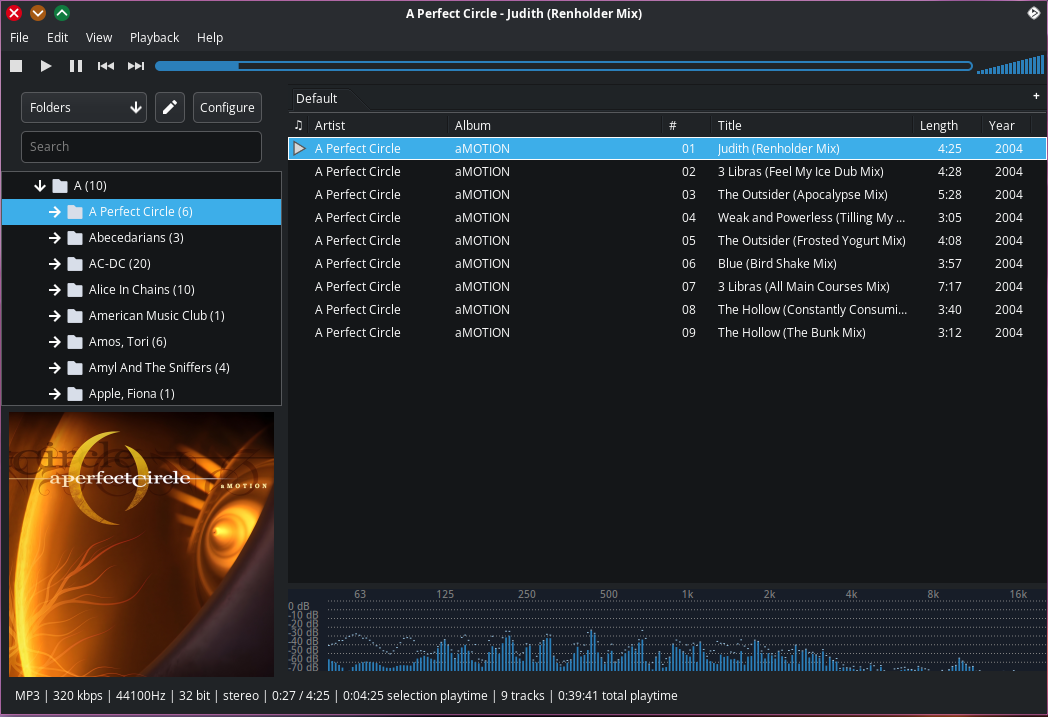The image size is (1048, 717).
Task: Click the Configure button
Action: tap(227, 107)
